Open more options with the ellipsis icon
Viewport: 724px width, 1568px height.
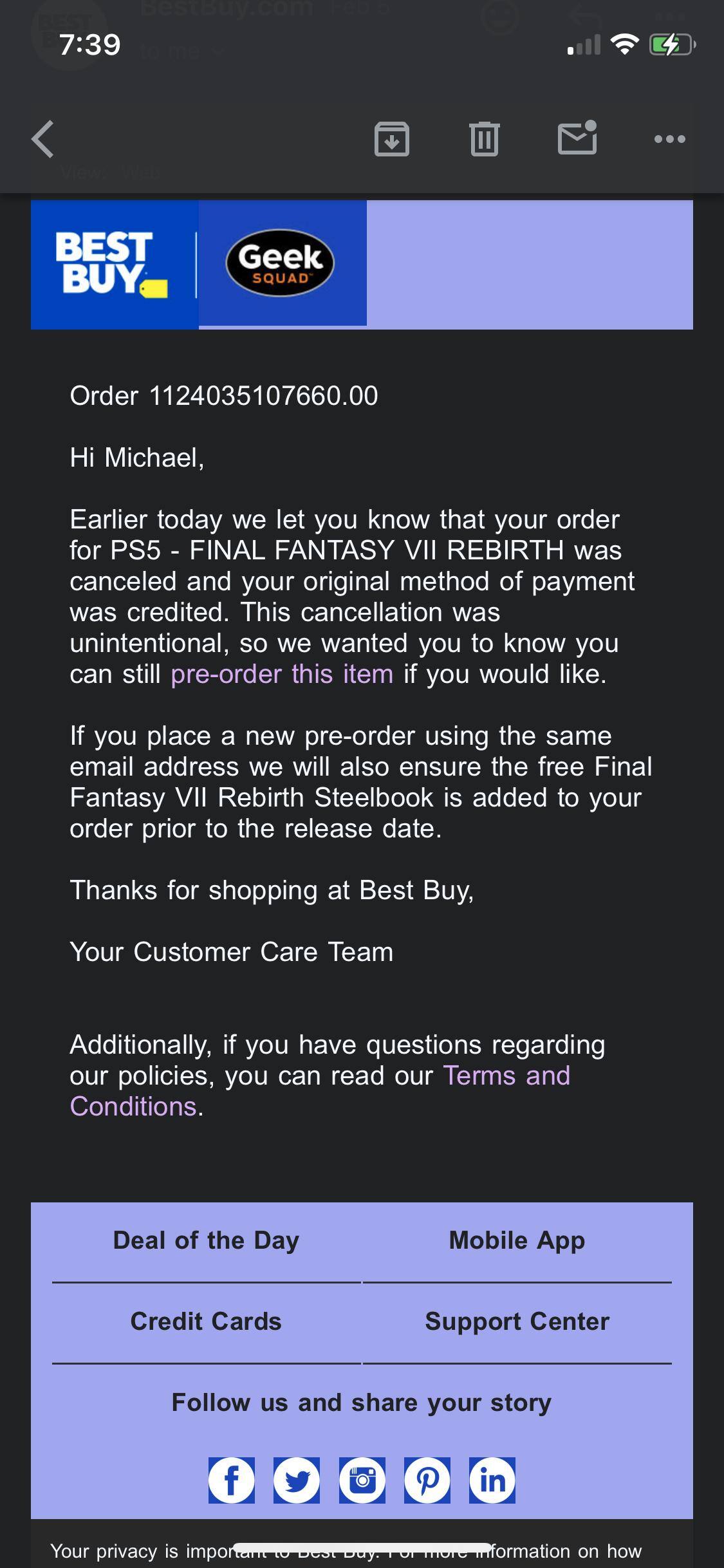(x=670, y=138)
